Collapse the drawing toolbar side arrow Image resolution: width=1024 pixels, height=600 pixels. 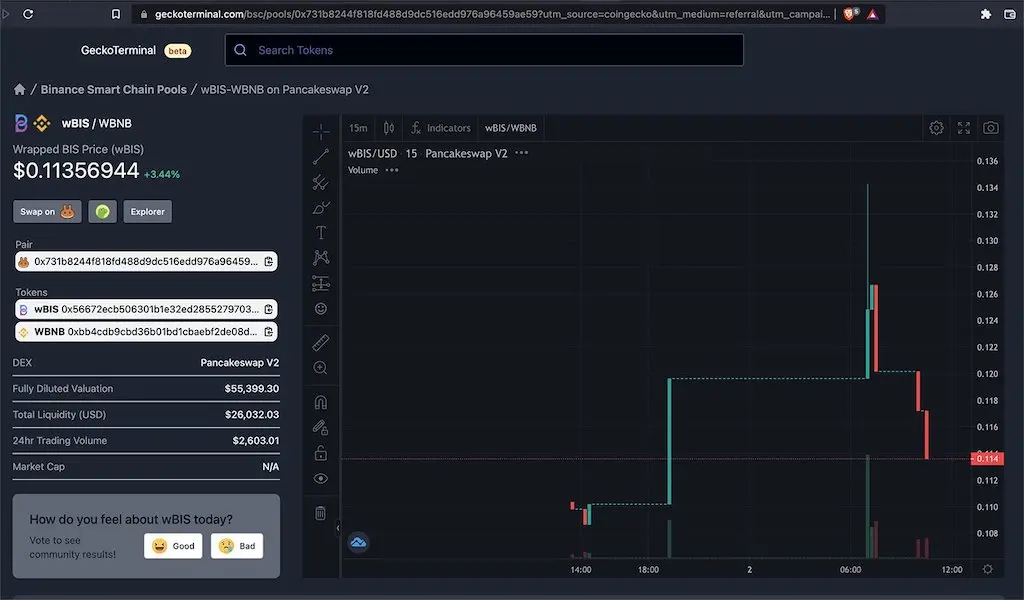click(338, 528)
